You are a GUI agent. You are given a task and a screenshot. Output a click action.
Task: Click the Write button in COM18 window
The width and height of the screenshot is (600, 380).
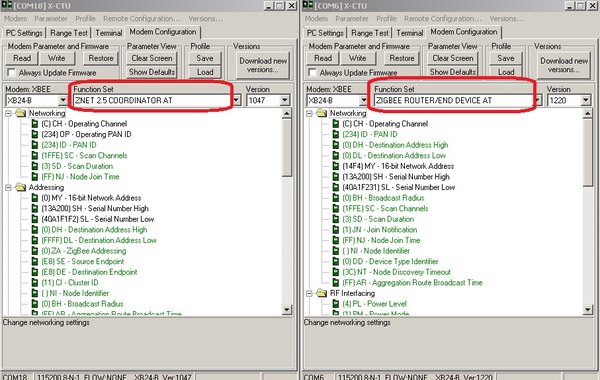57,58
